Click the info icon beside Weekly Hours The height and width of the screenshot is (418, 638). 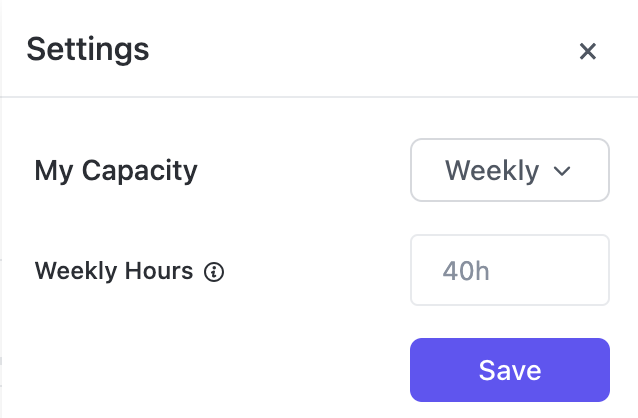(213, 271)
